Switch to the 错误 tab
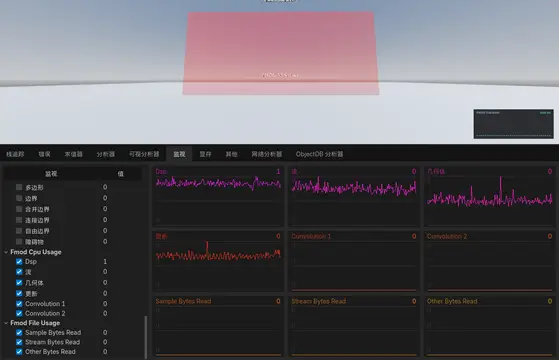Viewport: 559px width, 360px height. click(x=45, y=154)
